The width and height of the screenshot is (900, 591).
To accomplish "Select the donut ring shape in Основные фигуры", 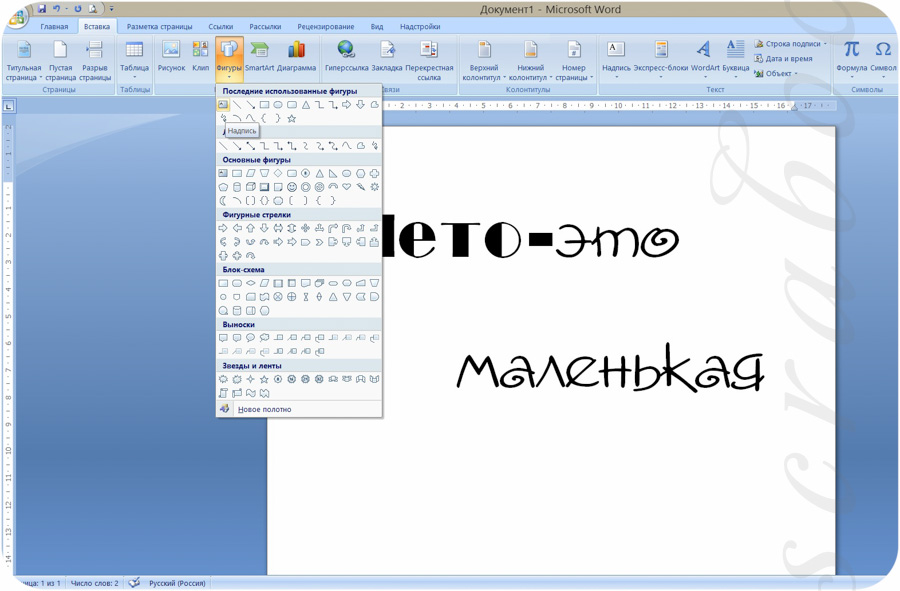I will coord(305,187).
